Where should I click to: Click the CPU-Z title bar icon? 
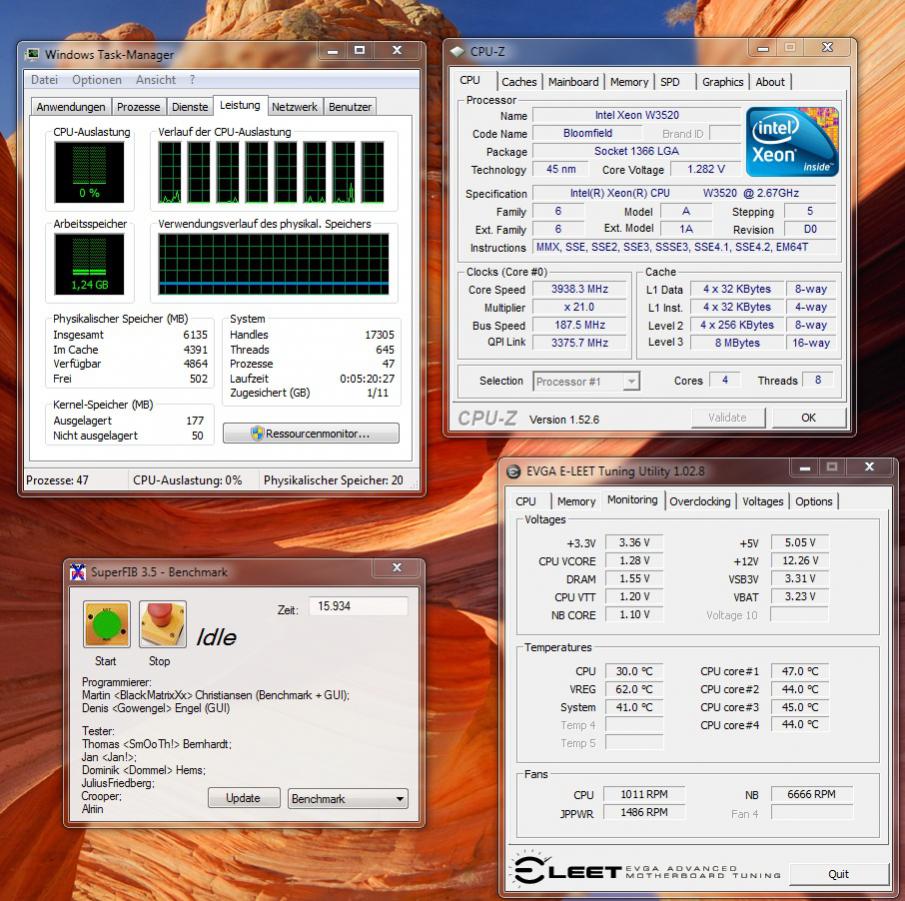tap(458, 51)
